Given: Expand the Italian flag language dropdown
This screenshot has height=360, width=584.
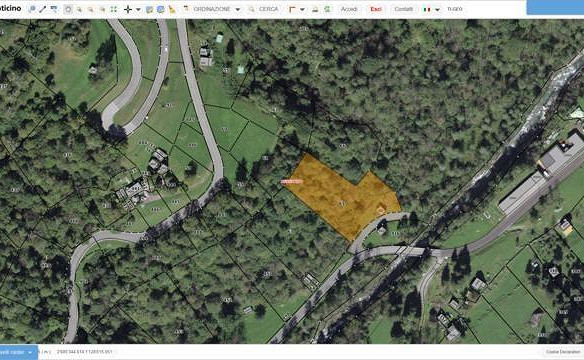Looking at the screenshot, I should tap(438, 10).
